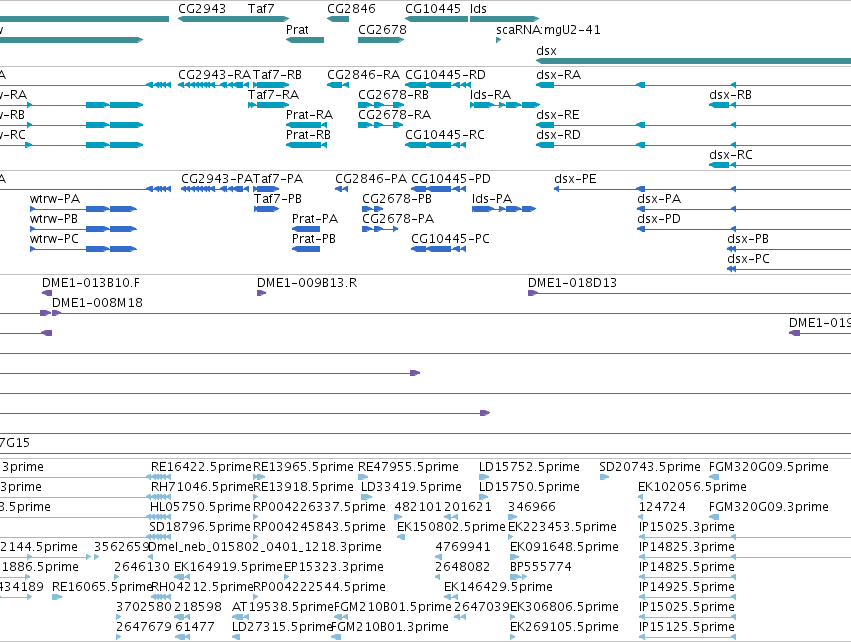Select the Prat gene bar

(x=305, y=40)
